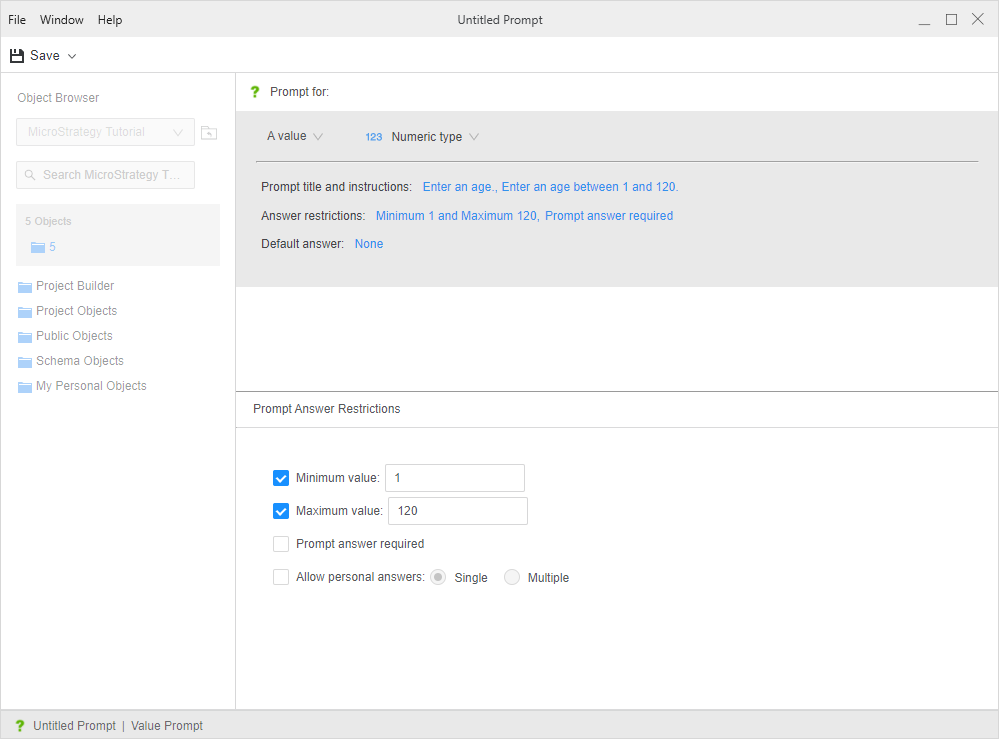Viewport: 999px width, 739px height.
Task: Open the Help menu
Action: (x=110, y=20)
